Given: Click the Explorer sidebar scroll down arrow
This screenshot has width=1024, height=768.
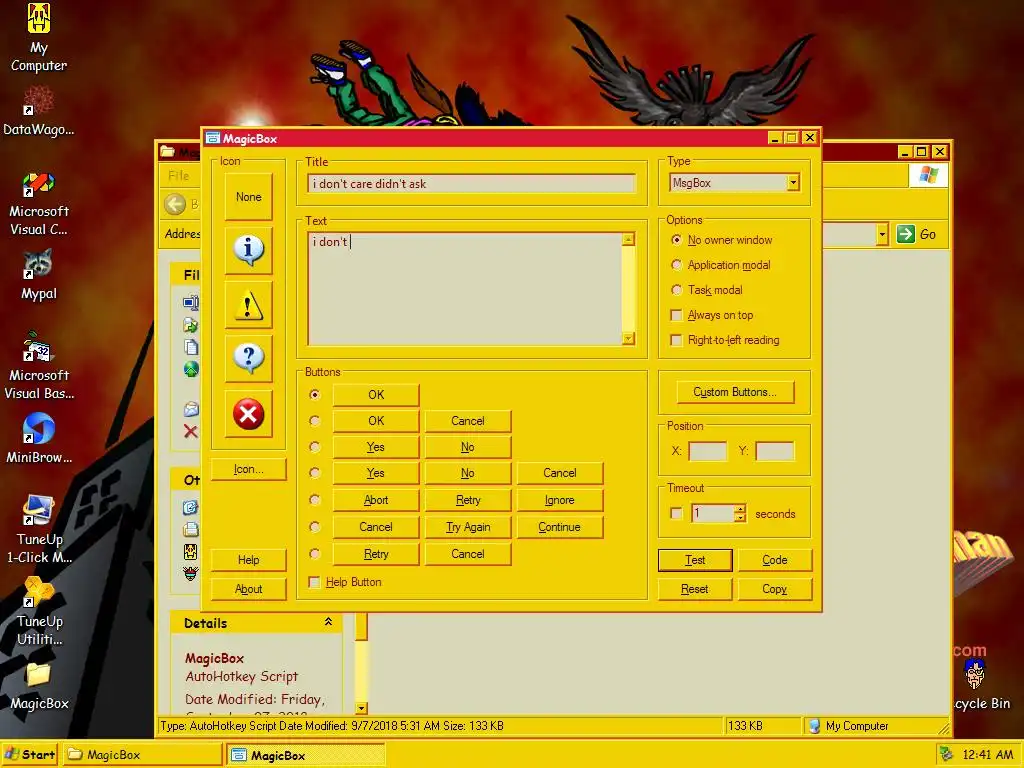Looking at the screenshot, I should click(361, 708).
